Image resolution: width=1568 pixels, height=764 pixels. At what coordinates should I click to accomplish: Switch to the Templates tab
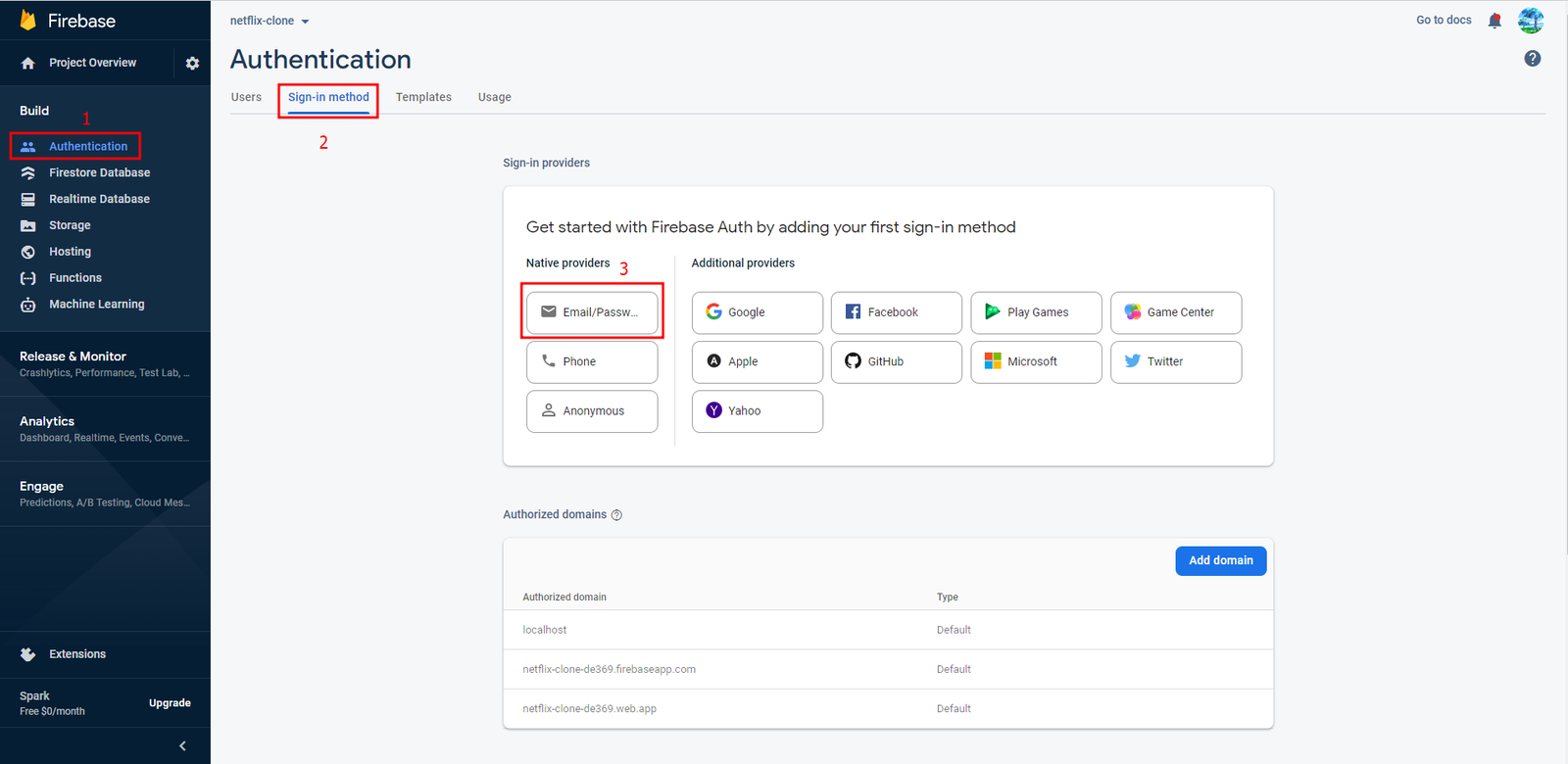pos(423,97)
